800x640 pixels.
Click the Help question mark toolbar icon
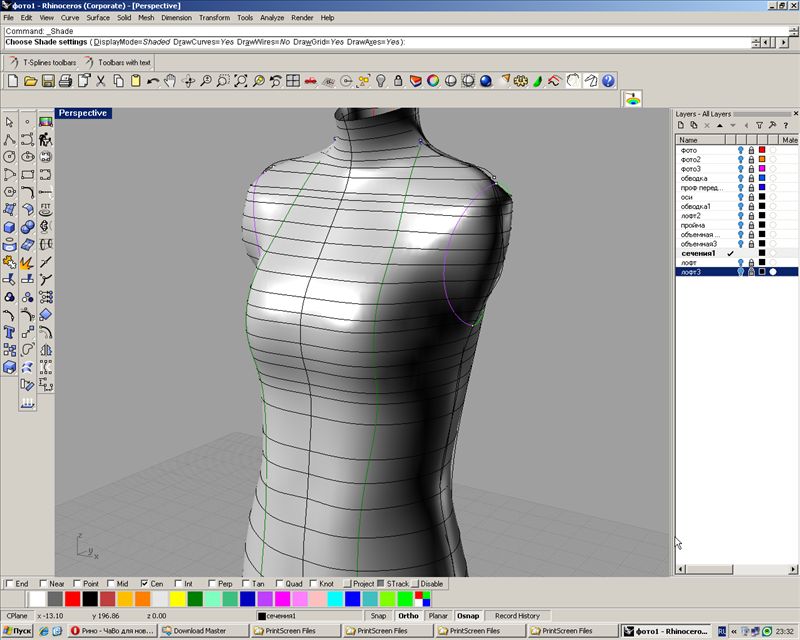607,80
